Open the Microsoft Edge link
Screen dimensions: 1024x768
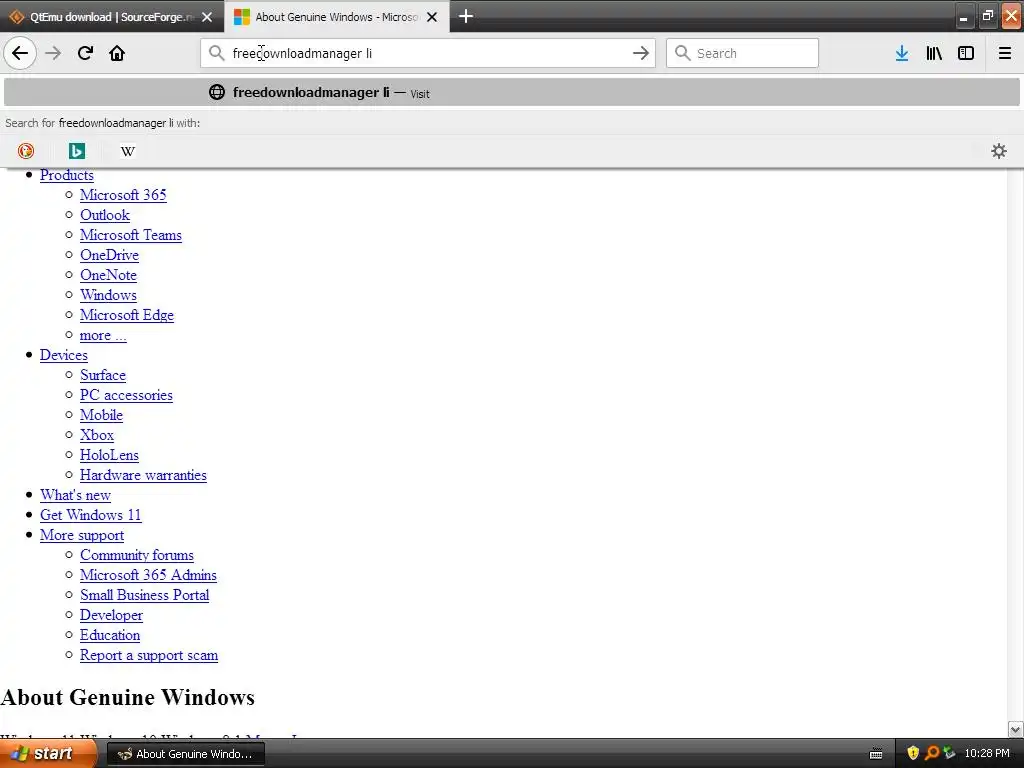[x=127, y=315]
